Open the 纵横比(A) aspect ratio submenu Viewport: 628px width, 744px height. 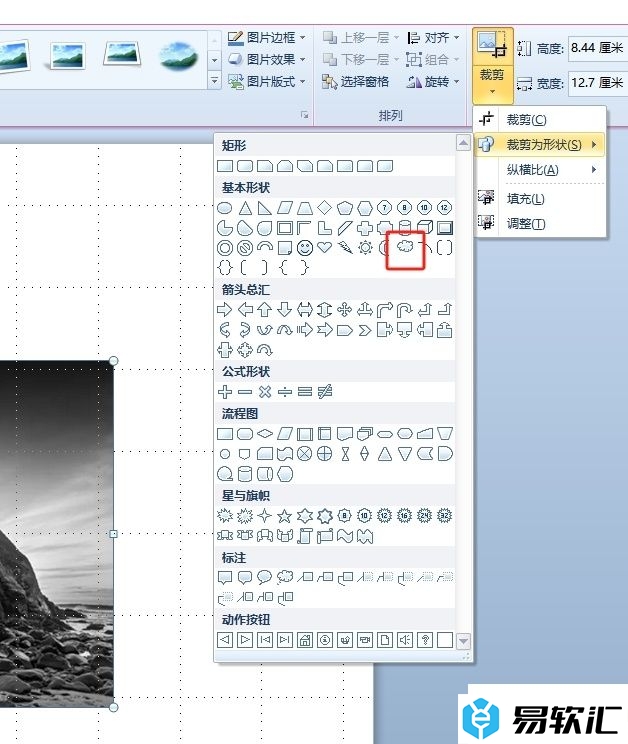click(x=540, y=169)
